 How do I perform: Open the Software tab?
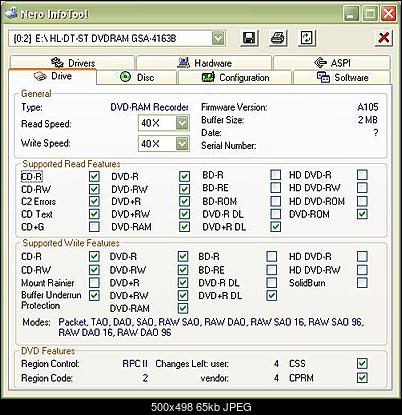click(x=342, y=77)
